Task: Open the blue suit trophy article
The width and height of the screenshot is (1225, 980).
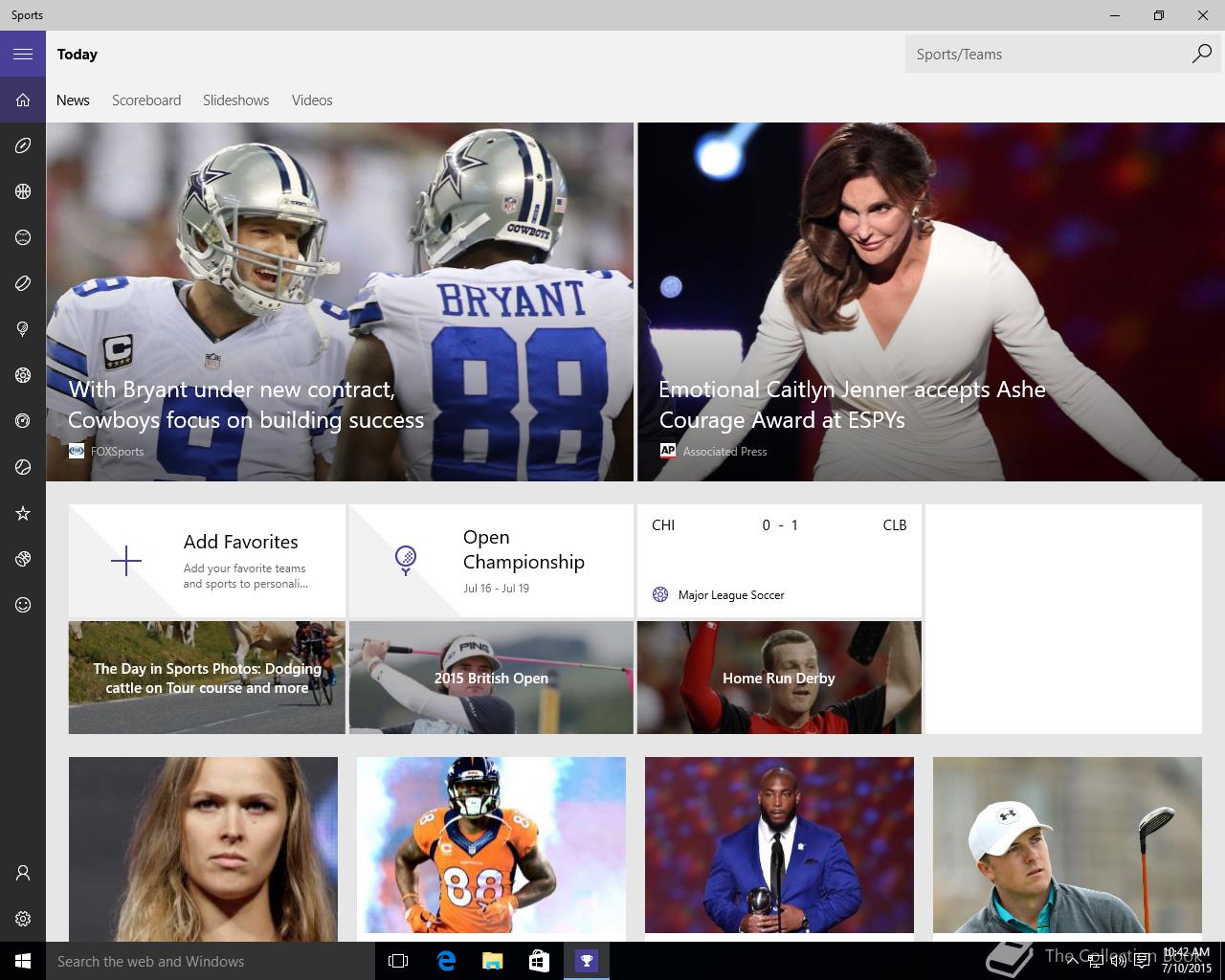Action: pyautogui.click(x=779, y=849)
